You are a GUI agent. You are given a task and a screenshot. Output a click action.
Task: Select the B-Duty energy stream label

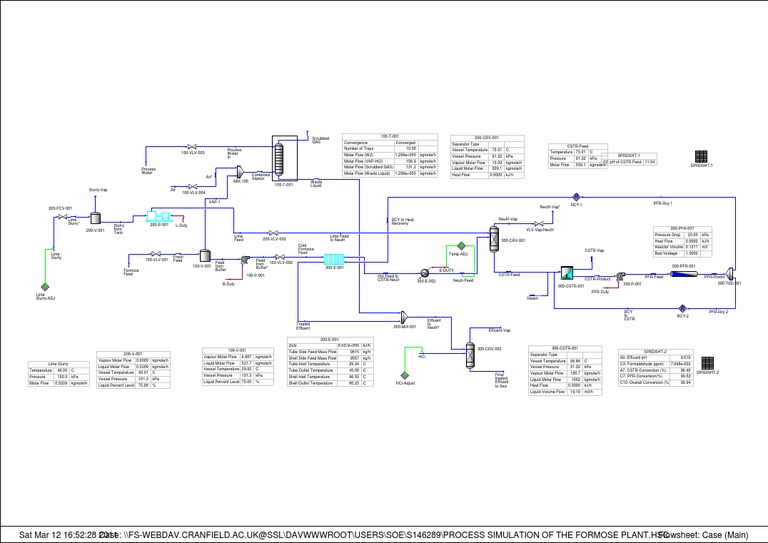point(229,284)
